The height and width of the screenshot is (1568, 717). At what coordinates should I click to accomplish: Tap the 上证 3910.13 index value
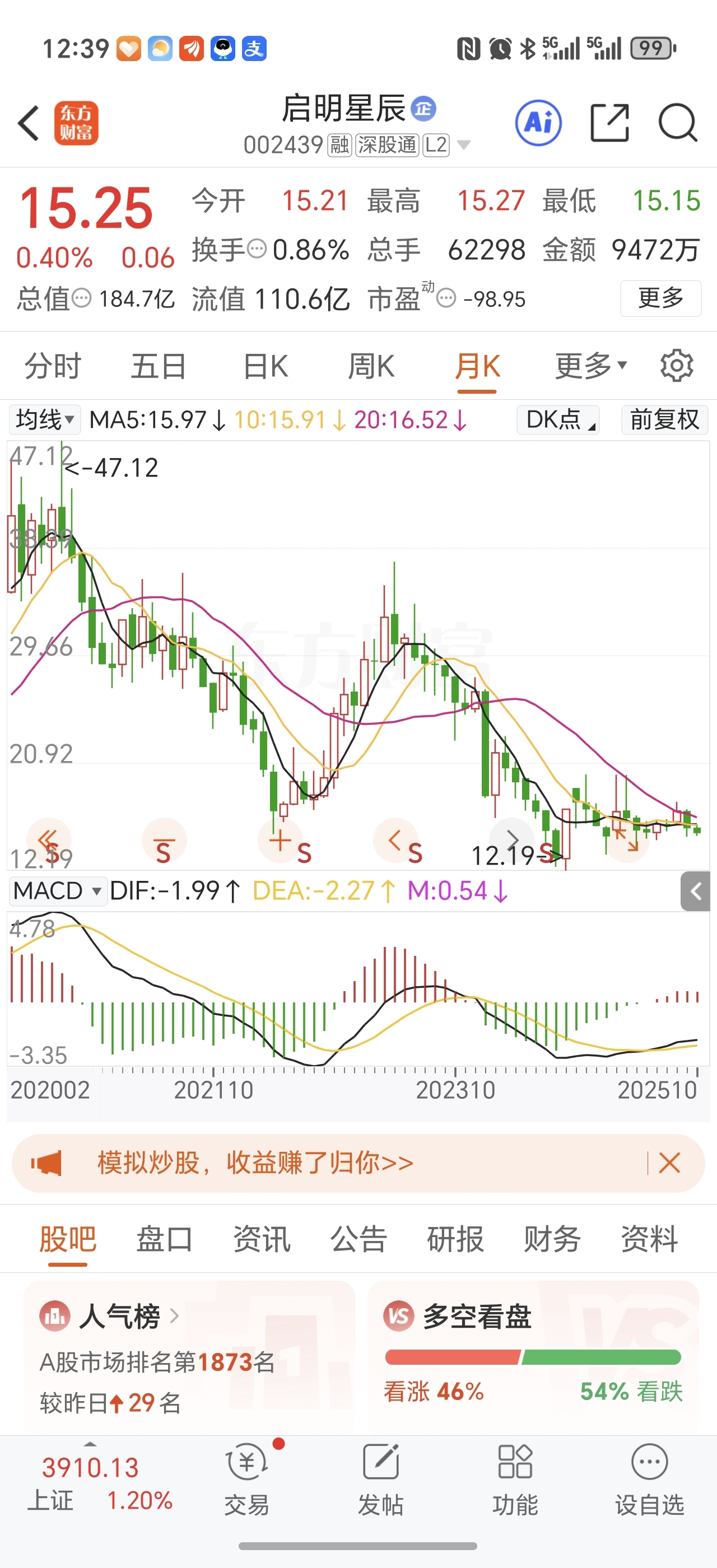90,1468
